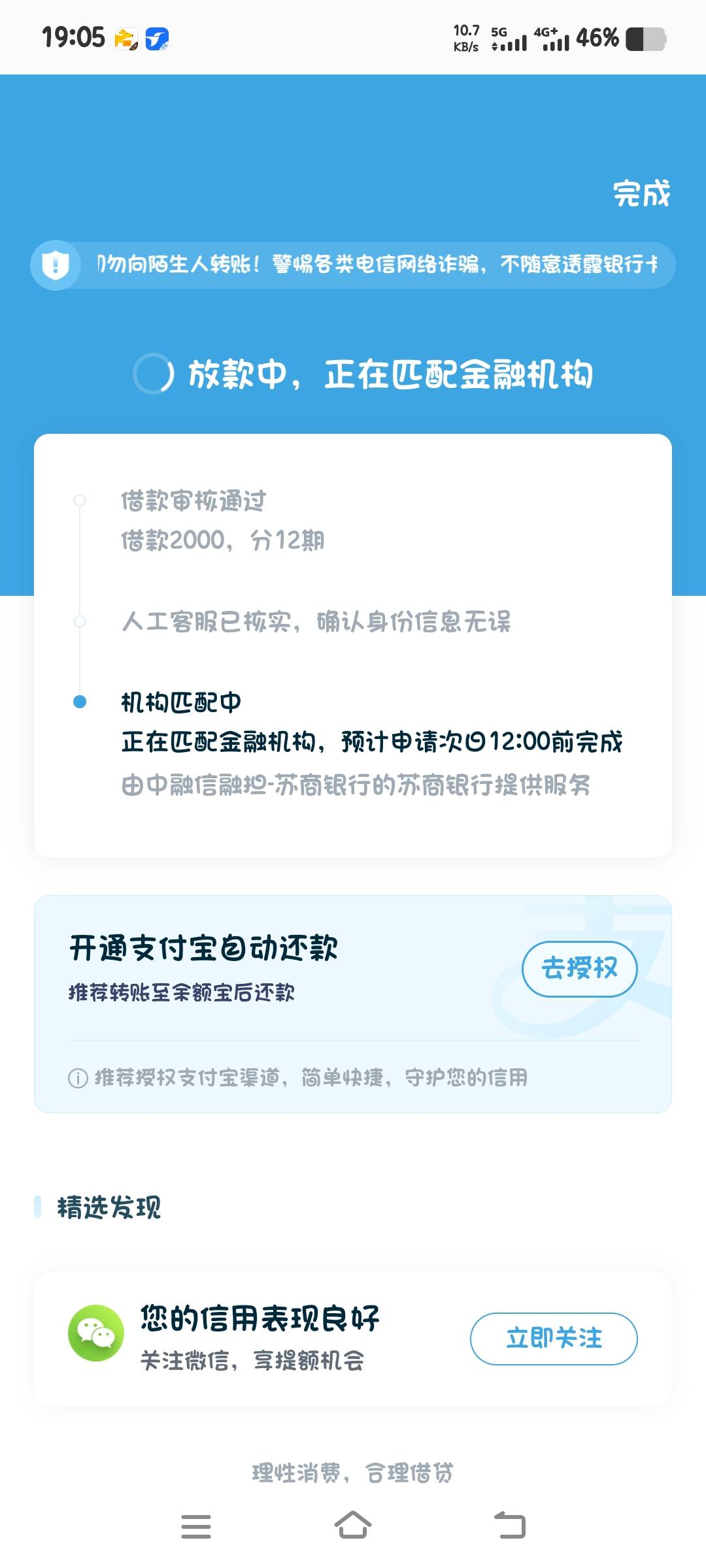706x1568 pixels.
Task: Tap the info icon beside 推荐授权支付宝渠道
Action: pyautogui.click(x=78, y=1078)
